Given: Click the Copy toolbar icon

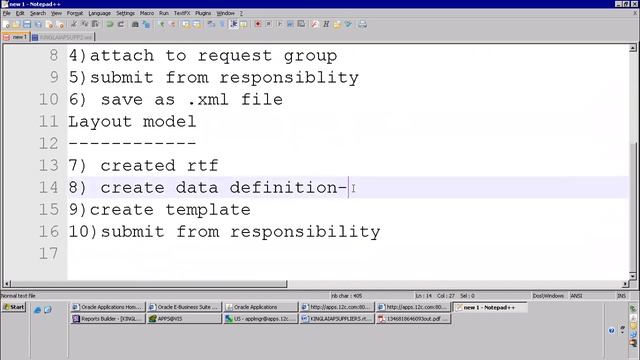Looking at the screenshot, I should [84, 24].
